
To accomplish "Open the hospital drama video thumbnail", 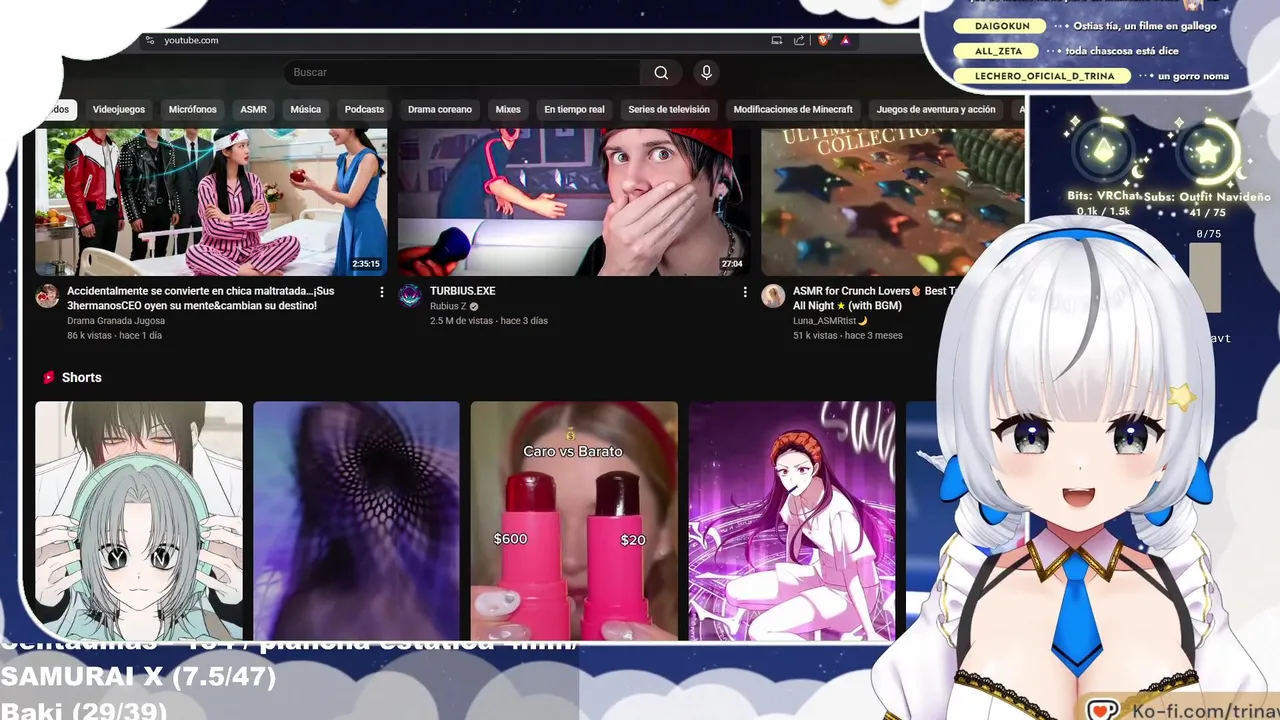I will click(211, 202).
